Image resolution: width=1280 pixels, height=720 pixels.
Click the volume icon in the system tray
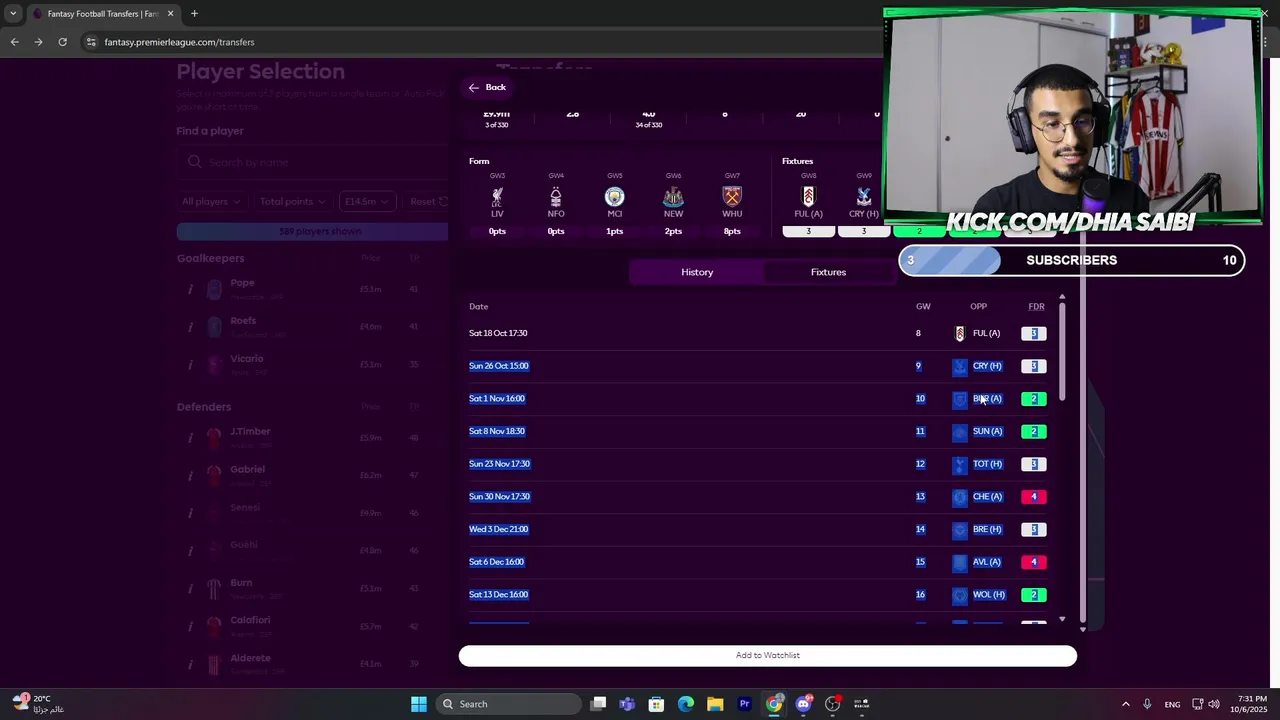coord(1214,704)
